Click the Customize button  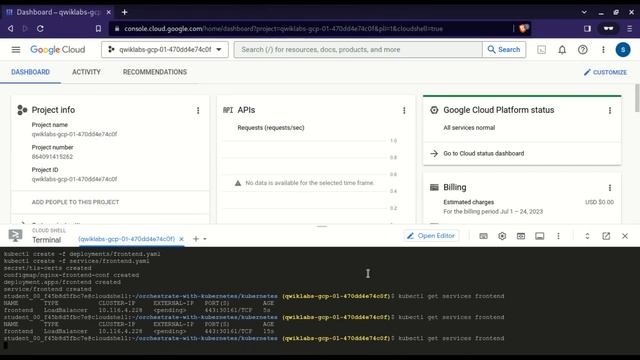click(x=605, y=72)
